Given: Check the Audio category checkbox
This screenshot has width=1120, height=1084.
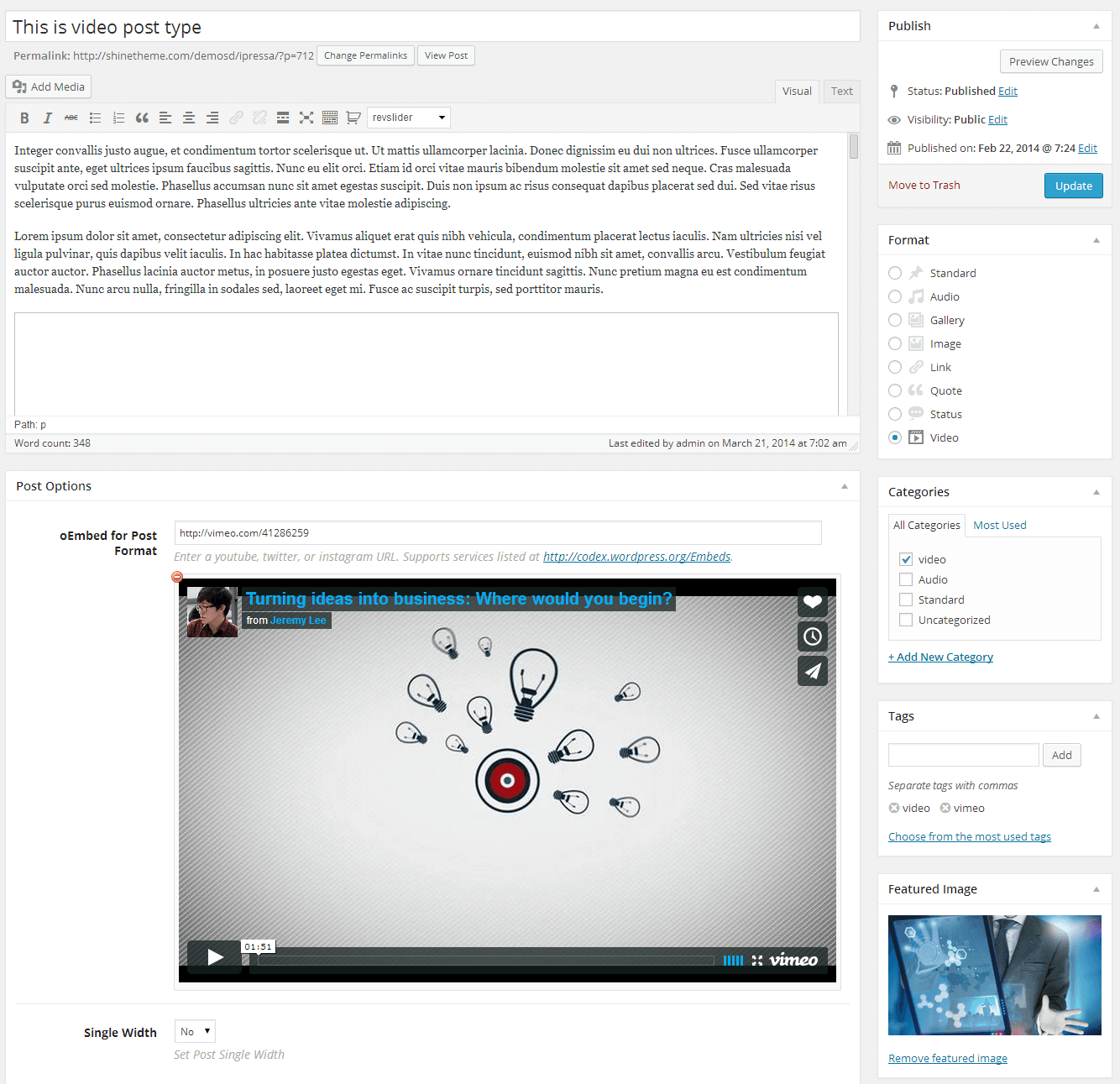Looking at the screenshot, I should pyautogui.click(x=906, y=579).
